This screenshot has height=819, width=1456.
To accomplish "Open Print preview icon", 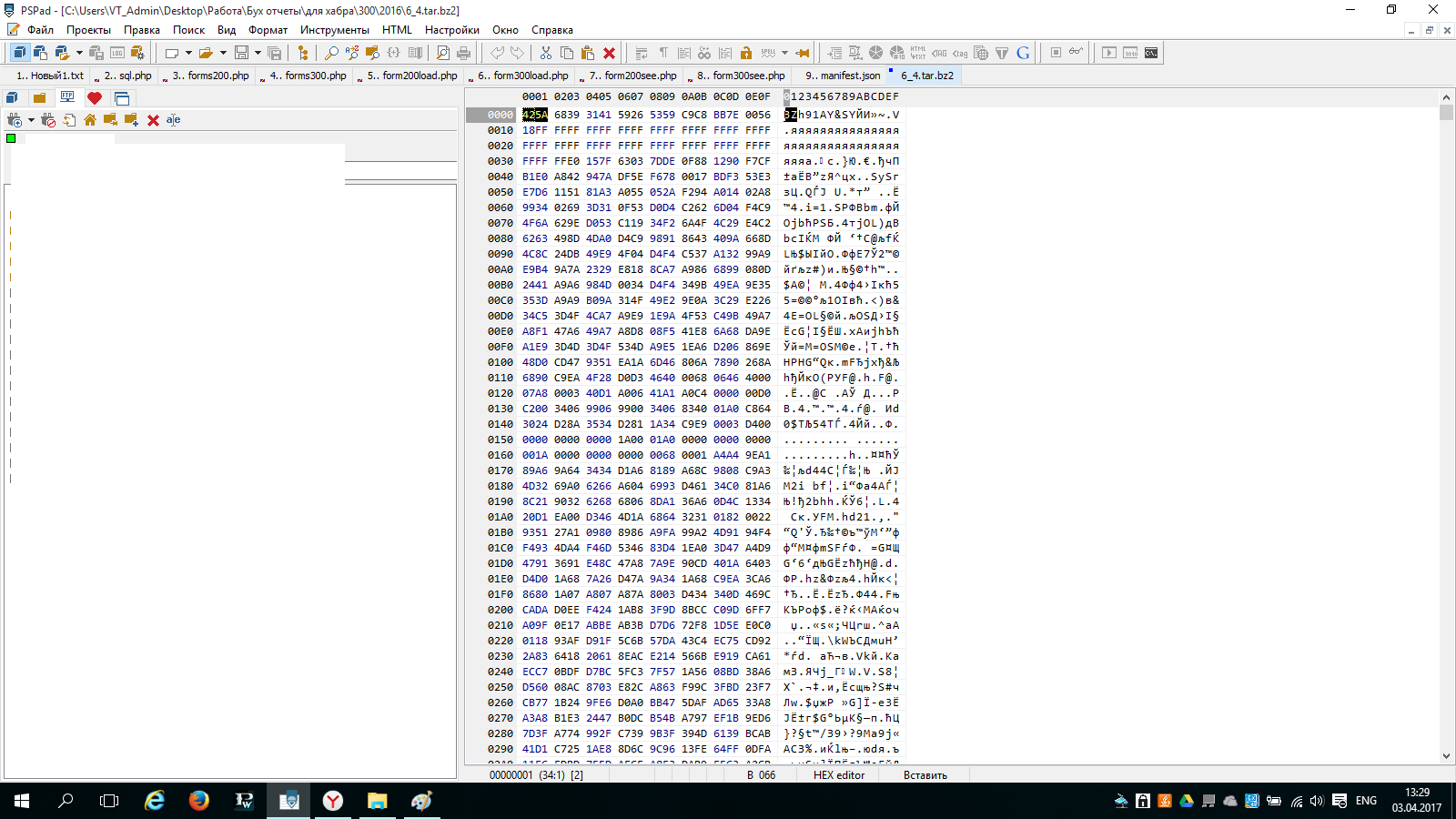I will (x=442, y=53).
